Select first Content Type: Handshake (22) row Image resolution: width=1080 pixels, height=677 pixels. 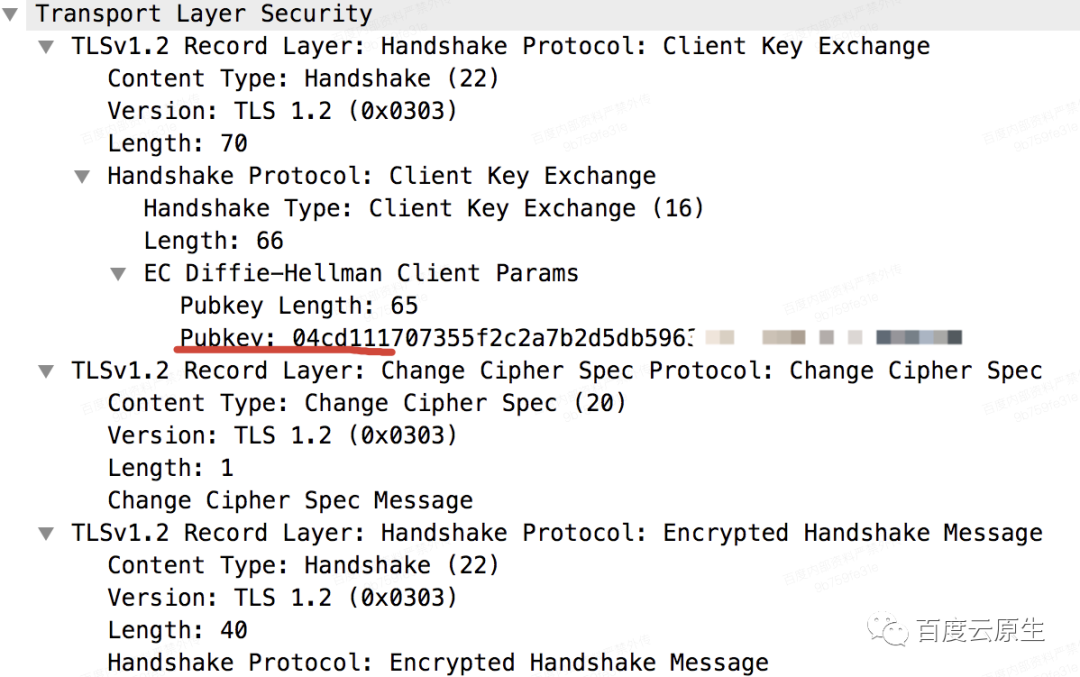point(303,79)
